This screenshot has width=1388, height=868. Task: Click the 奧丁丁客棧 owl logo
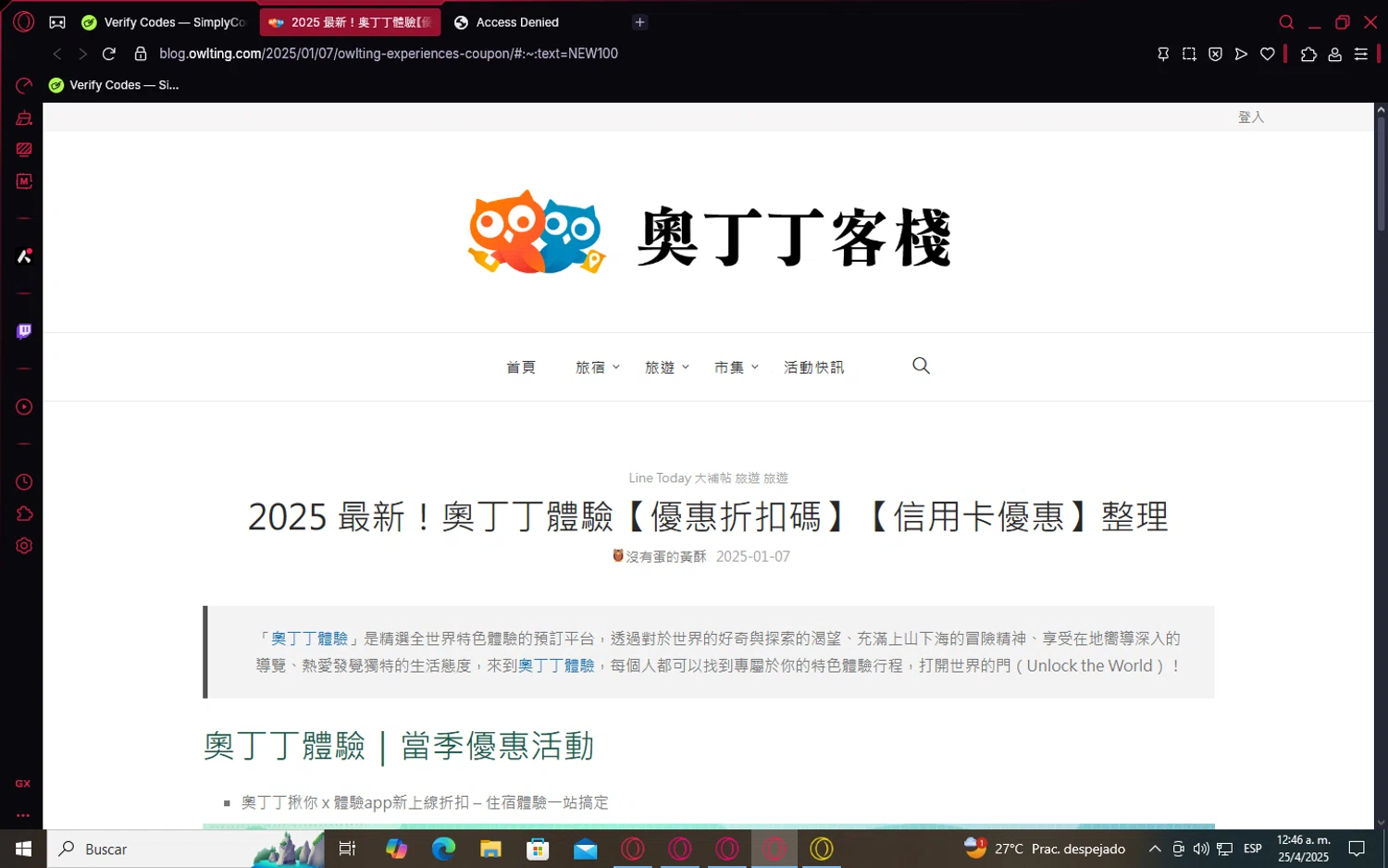[709, 233]
